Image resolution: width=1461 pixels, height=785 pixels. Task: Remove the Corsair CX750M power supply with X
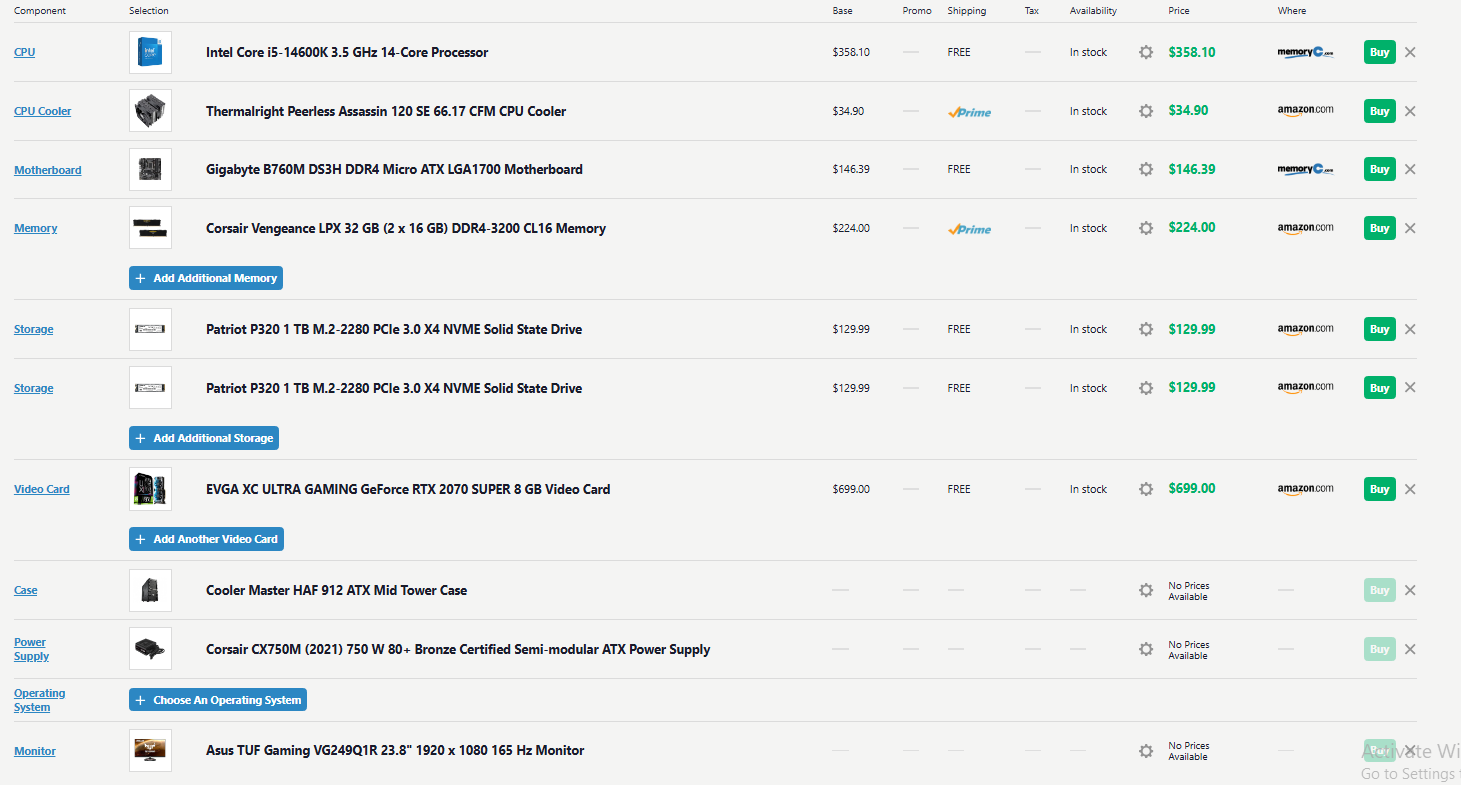1410,649
